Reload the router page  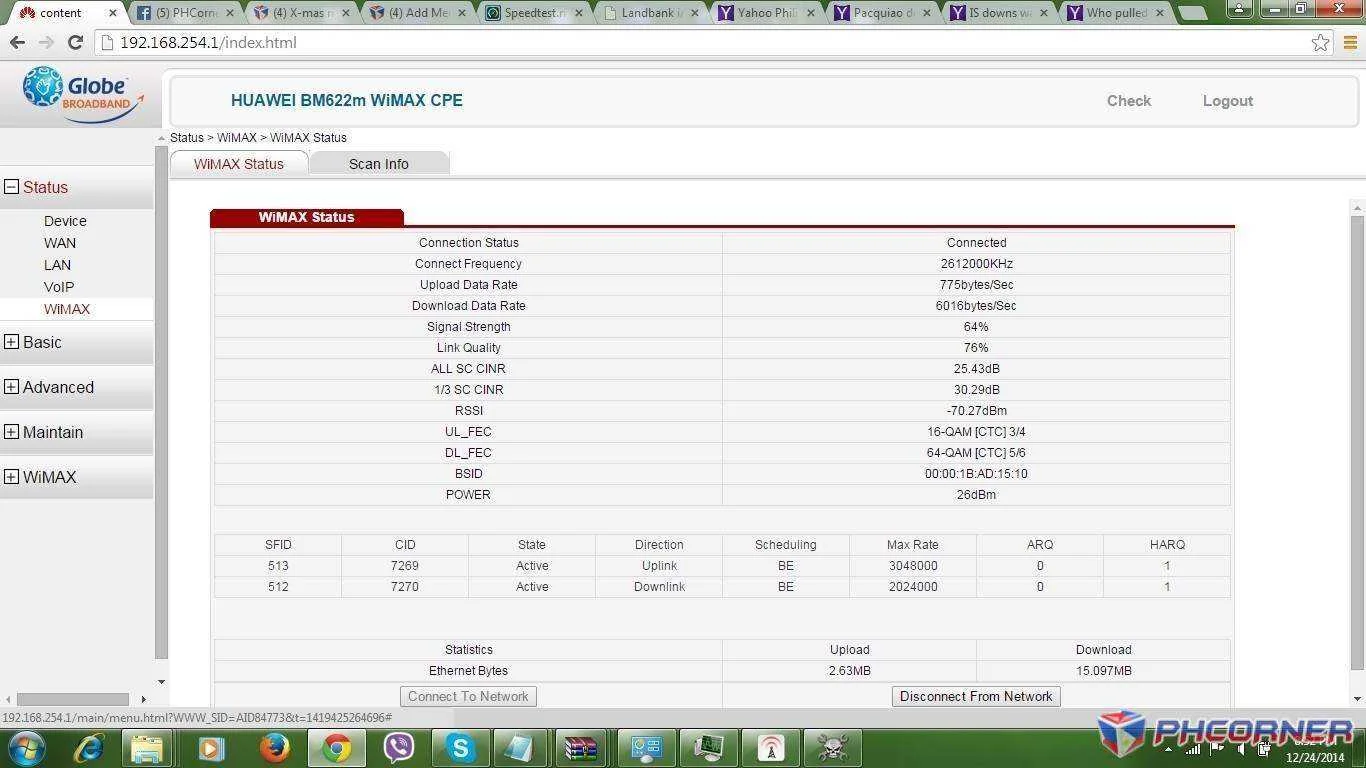(75, 43)
